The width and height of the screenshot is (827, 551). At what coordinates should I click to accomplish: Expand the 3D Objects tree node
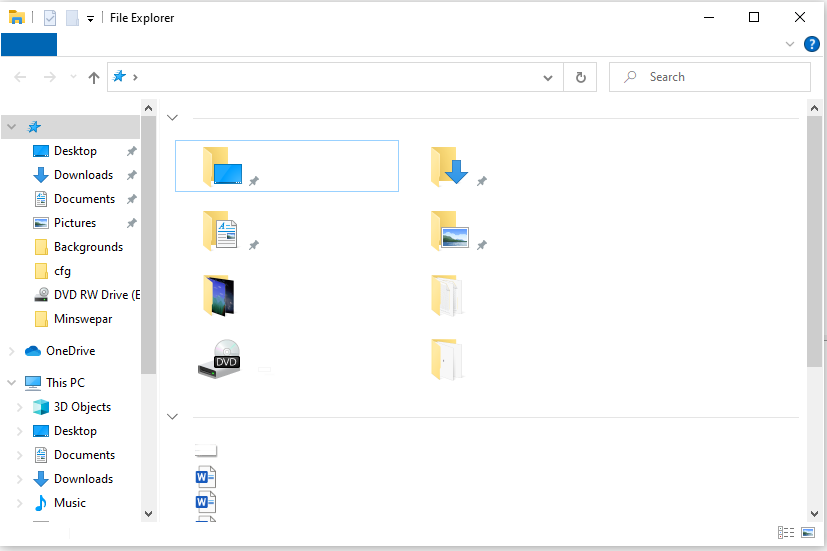(x=20, y=407)
